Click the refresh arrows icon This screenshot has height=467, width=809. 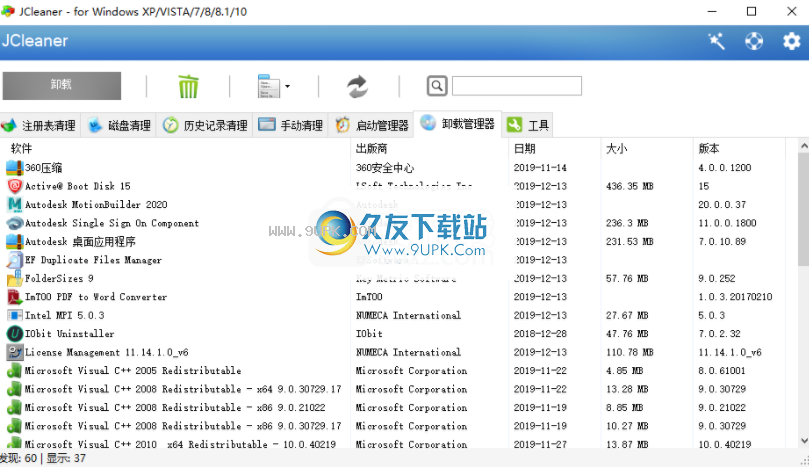pyautogui.click(x=357, y=86)
